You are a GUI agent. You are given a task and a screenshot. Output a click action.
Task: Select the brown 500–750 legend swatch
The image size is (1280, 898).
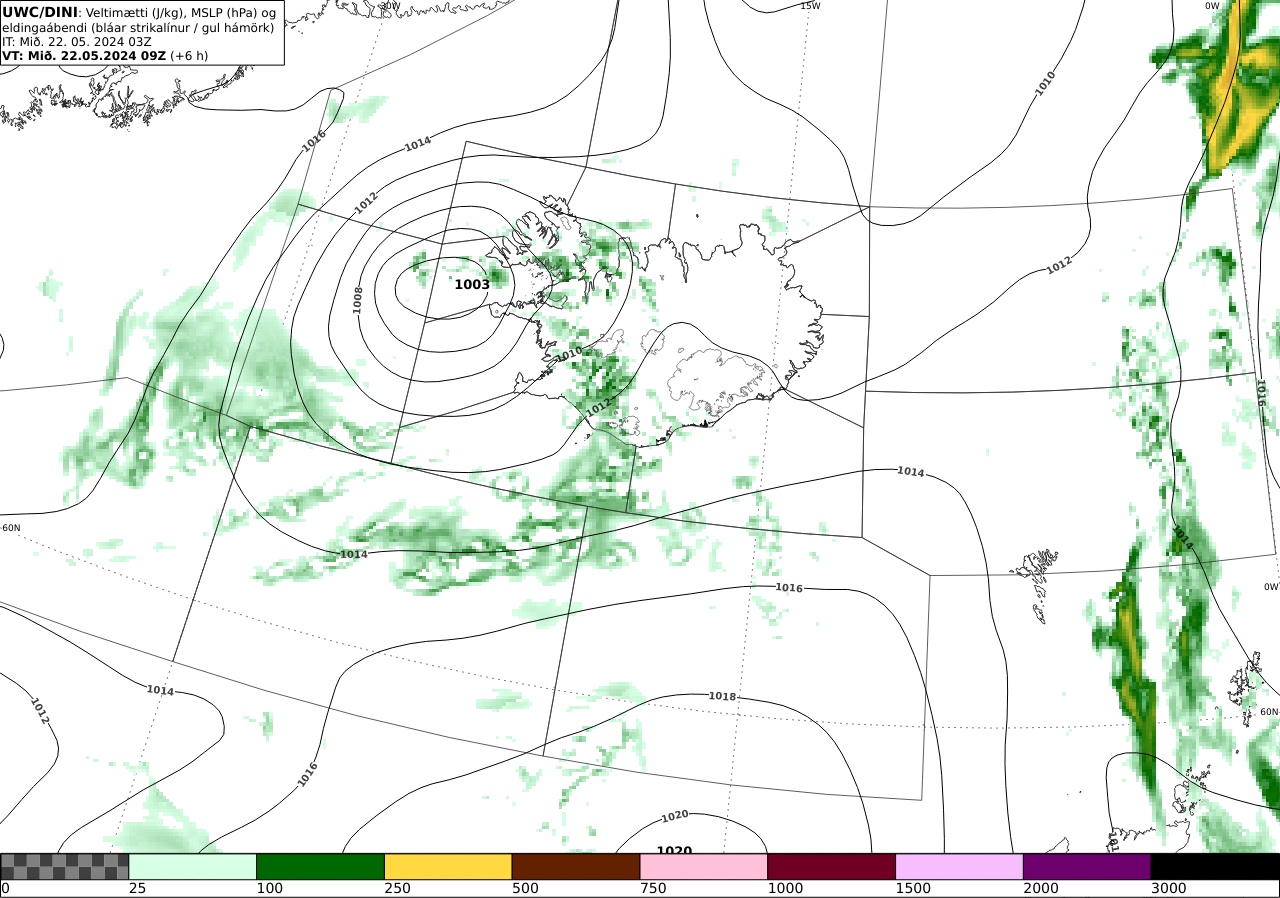pos(576,866)
